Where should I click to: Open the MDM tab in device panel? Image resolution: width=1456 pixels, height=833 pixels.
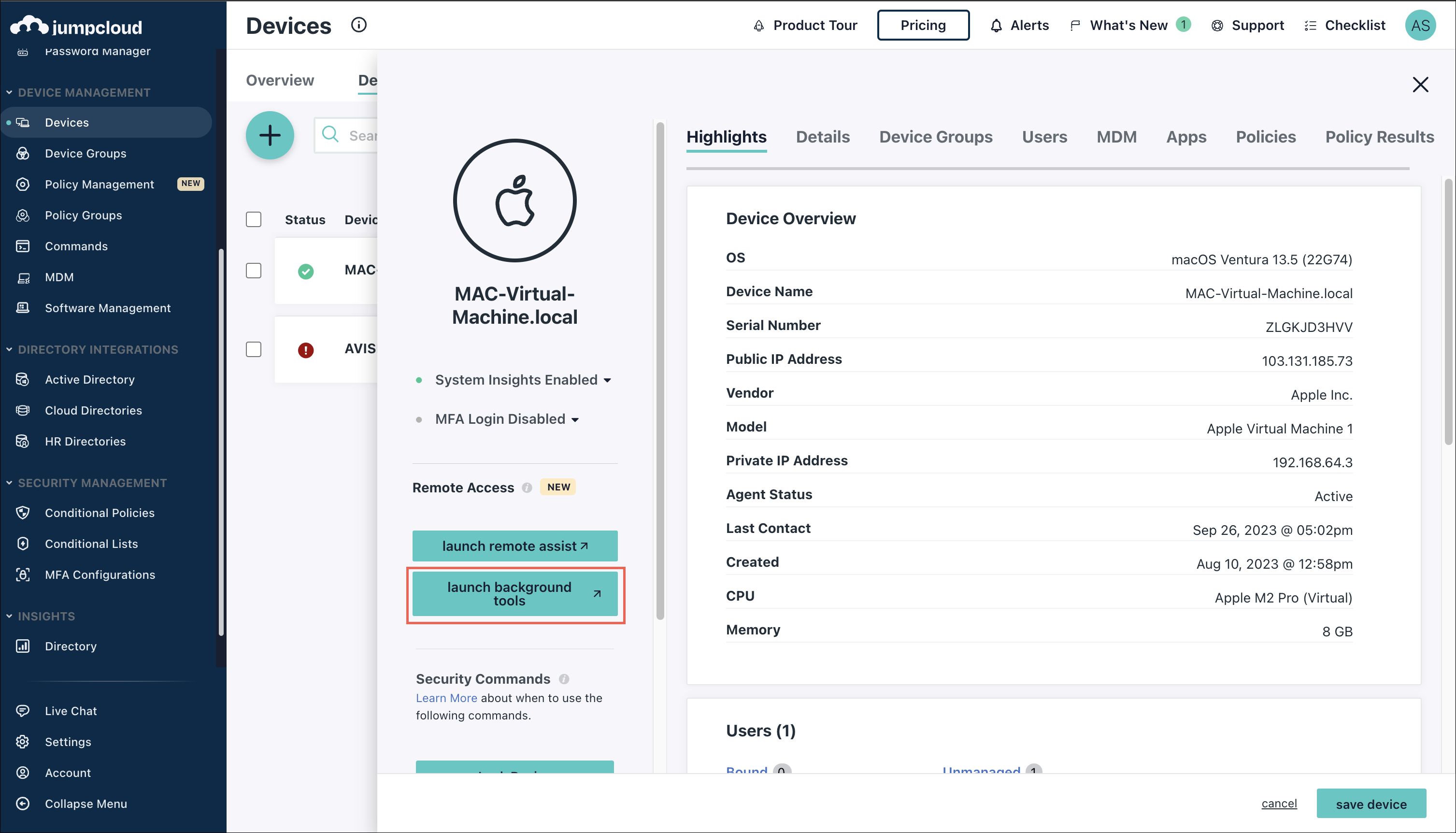pyautogui.click(x=1116, y=137)
